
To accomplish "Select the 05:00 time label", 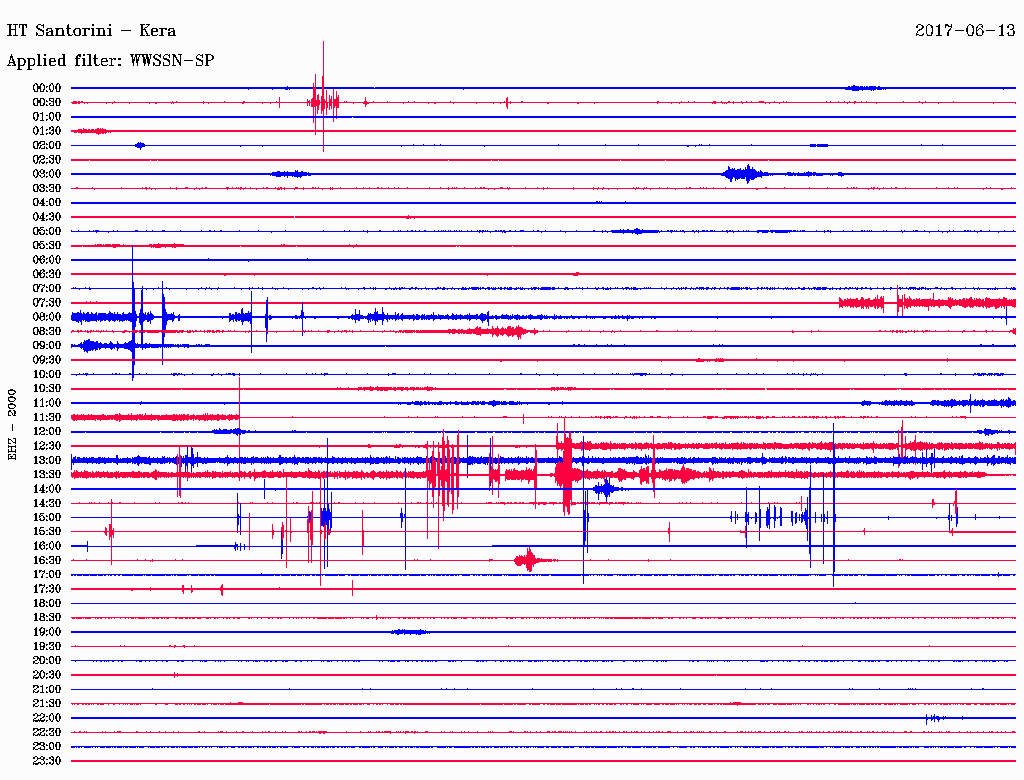I will 47,231.
